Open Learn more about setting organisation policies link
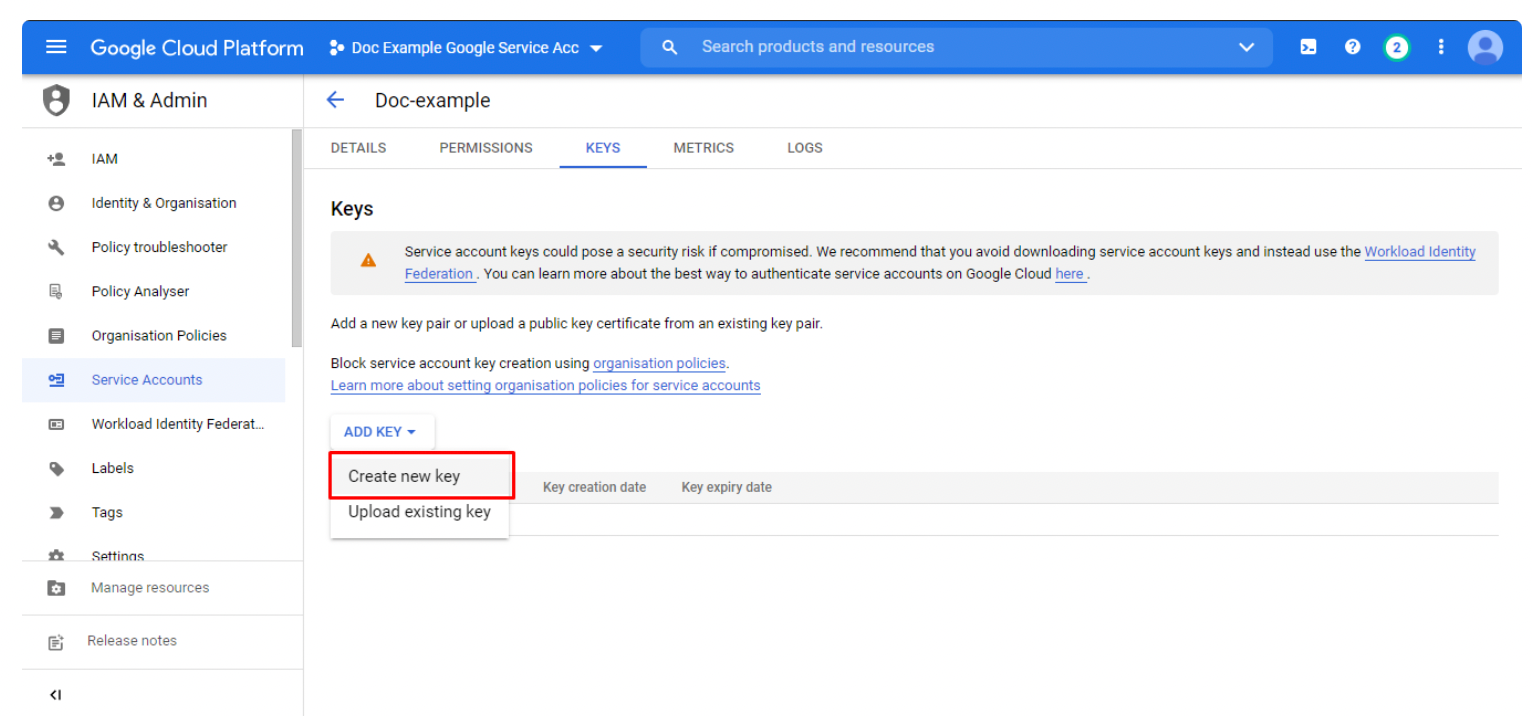1532x716 pixels. 546,386
